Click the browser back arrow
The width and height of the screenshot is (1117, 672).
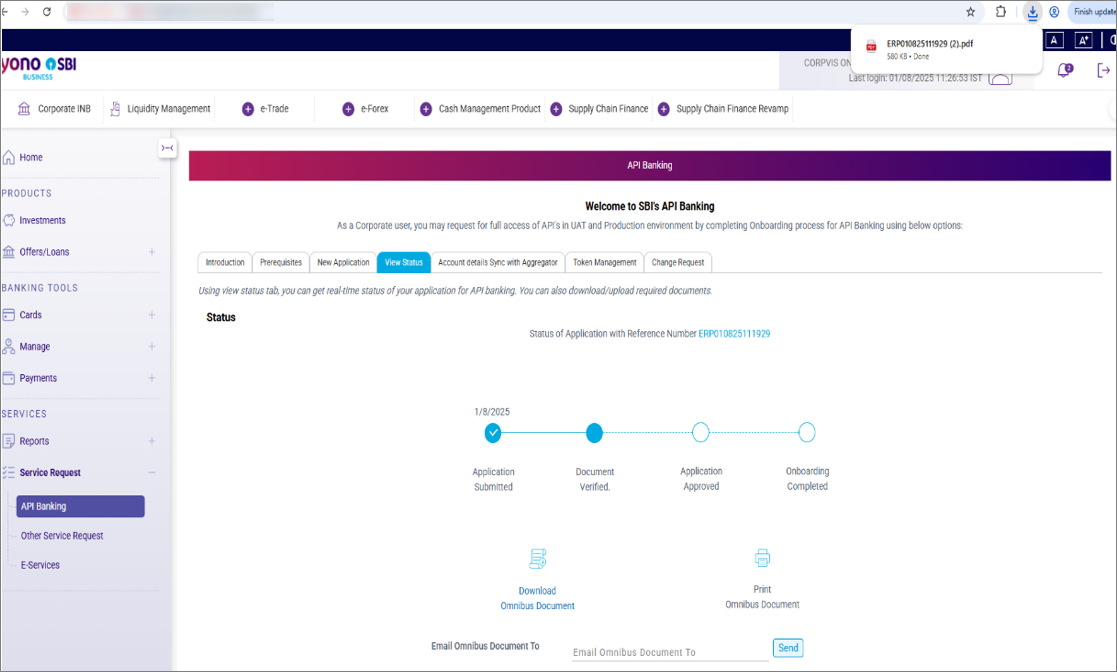click(4, 11)
